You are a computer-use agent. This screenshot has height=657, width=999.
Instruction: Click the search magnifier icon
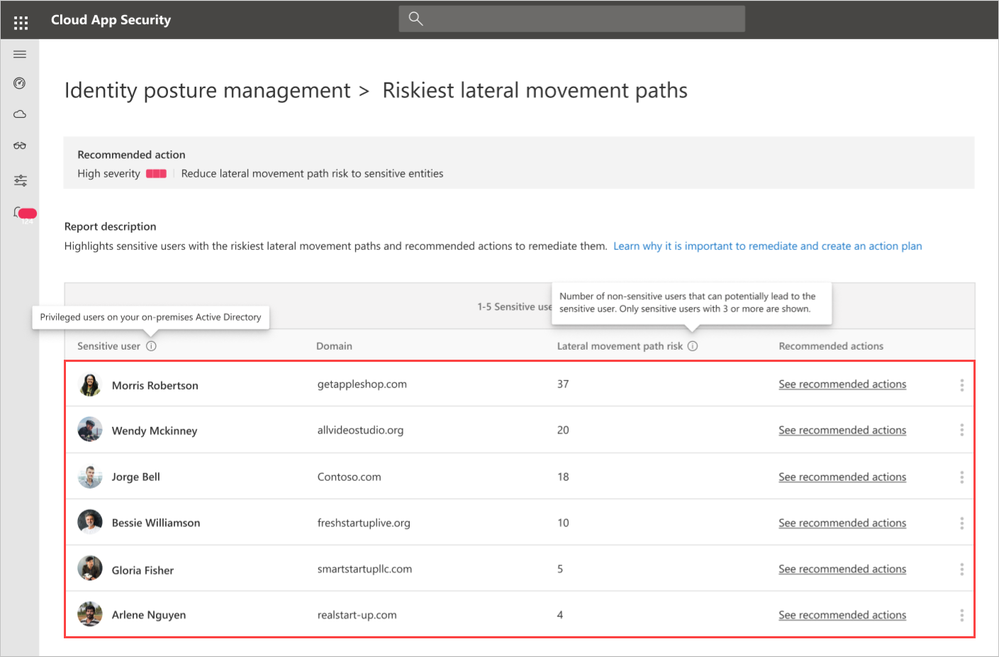[415, 18]
